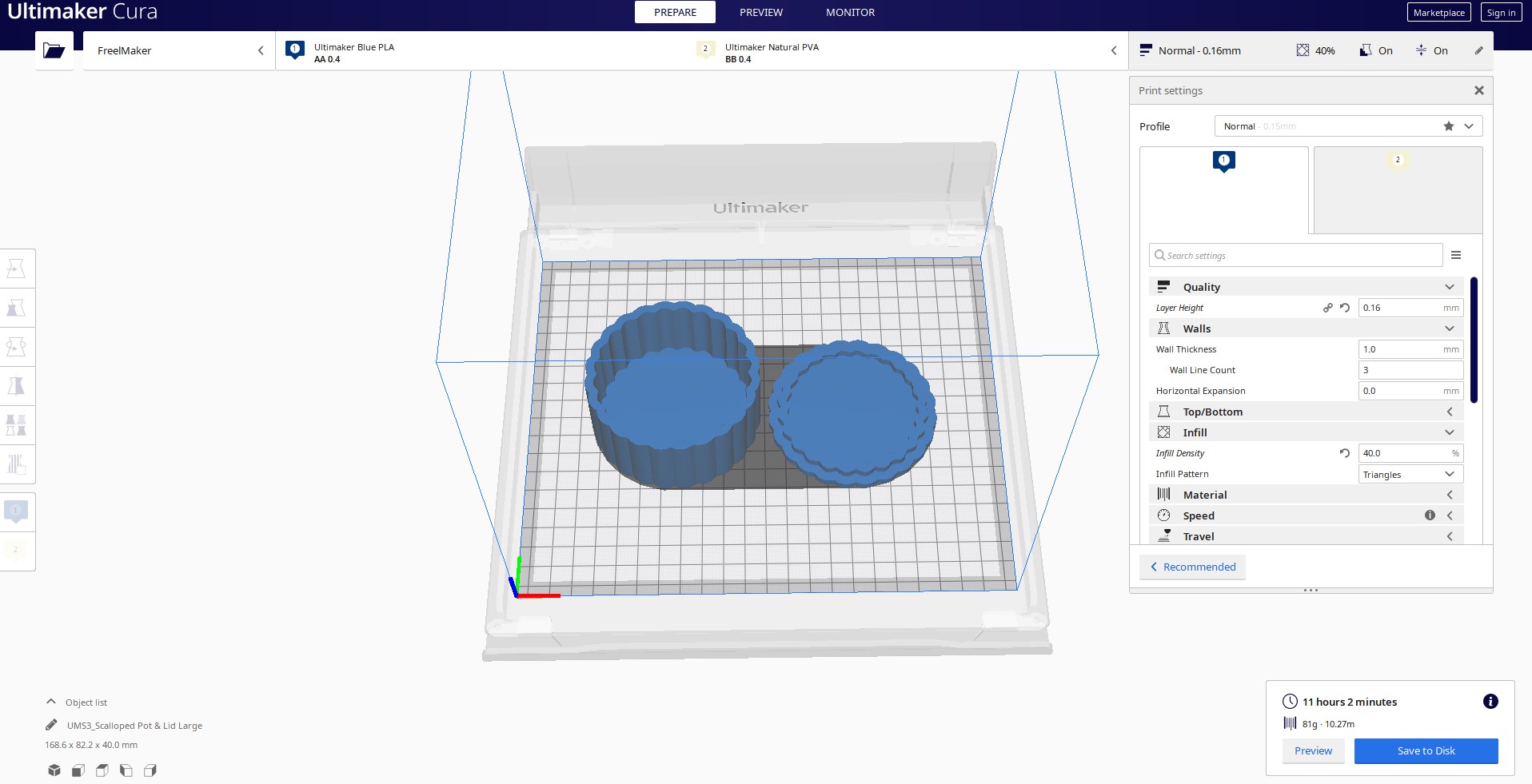Switch to the 3D perspective view cube icon
The image size is (1532, 784).
(x=54, y=770)
